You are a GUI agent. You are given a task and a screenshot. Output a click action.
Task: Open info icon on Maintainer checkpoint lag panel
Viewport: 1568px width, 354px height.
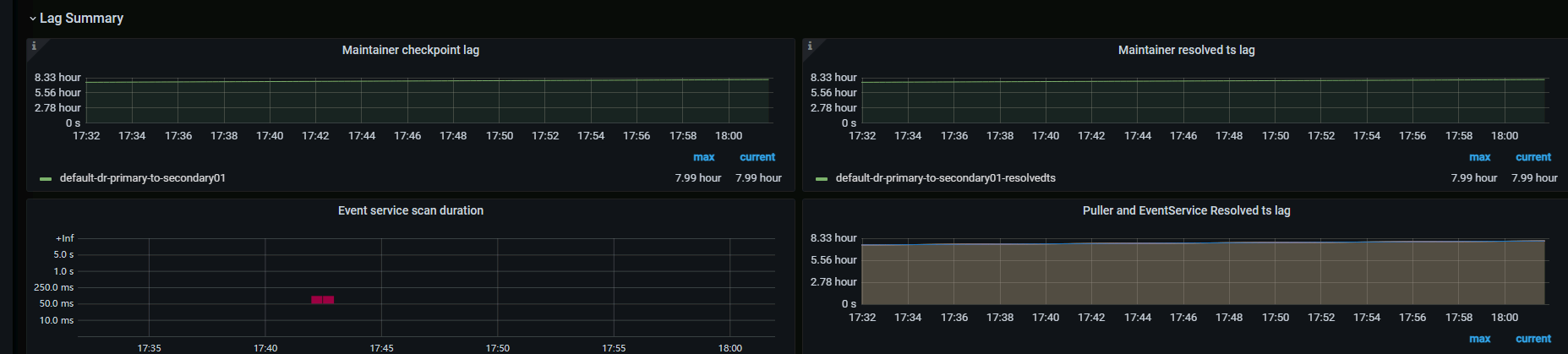tap(34, 46)
